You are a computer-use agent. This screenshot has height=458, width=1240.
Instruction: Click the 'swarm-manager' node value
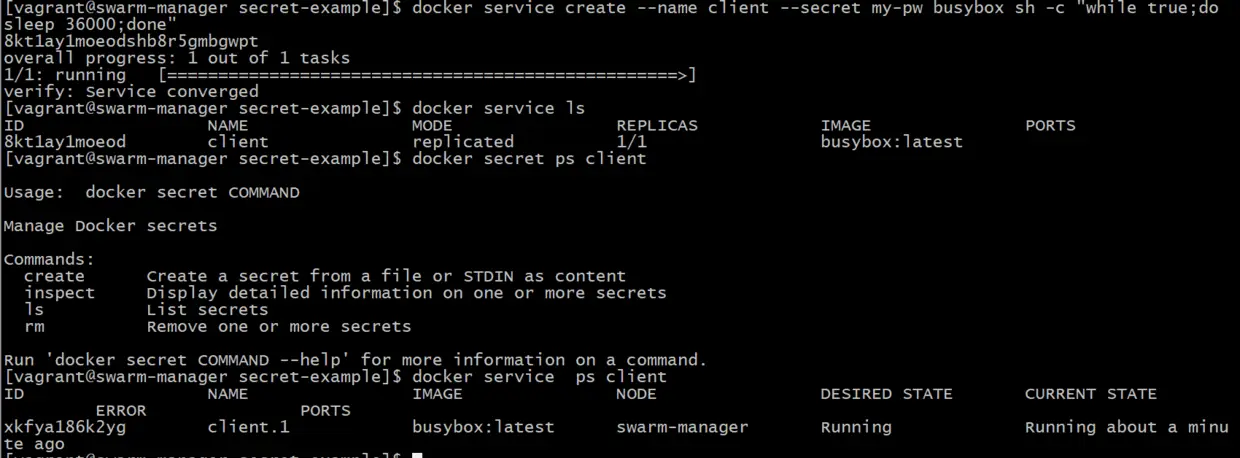pos(682,427)
